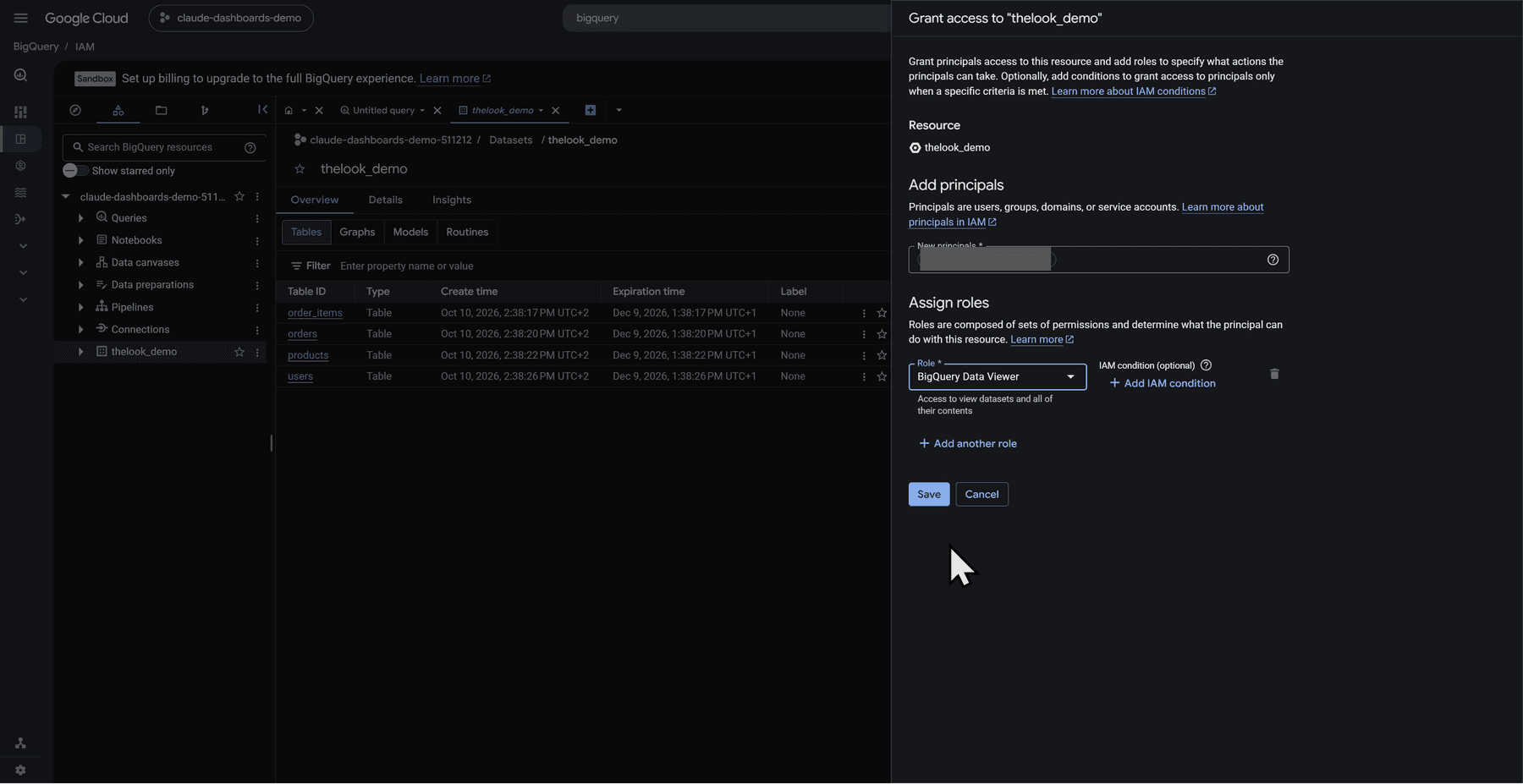Star the claude-dashboards-demo project in explorer
Image resolution: width=1523 pixels, height=784 pixels.
pyautogui.click(x=239, y=196)
